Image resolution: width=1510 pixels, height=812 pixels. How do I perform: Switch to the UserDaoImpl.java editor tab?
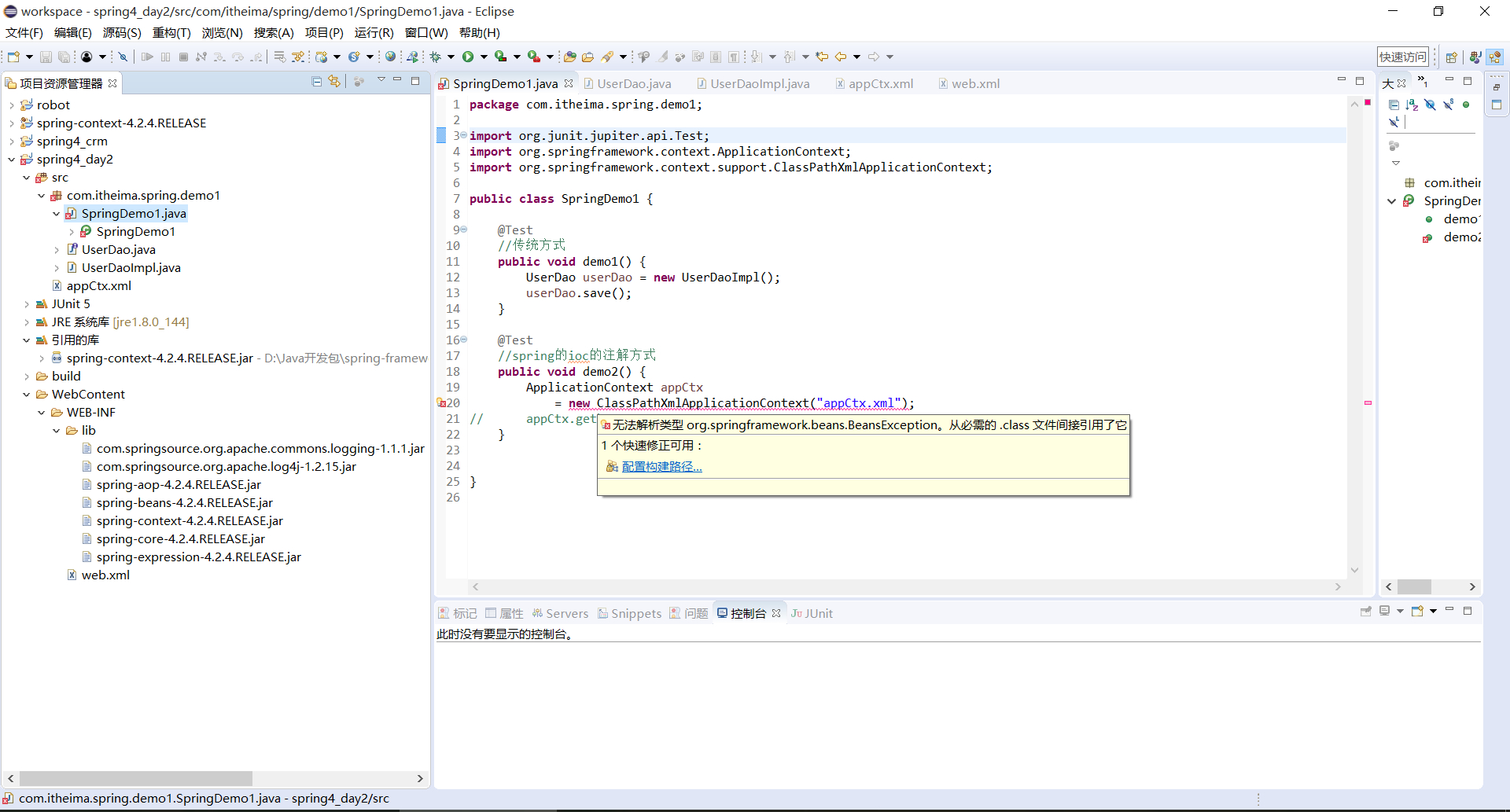point(753,83)
